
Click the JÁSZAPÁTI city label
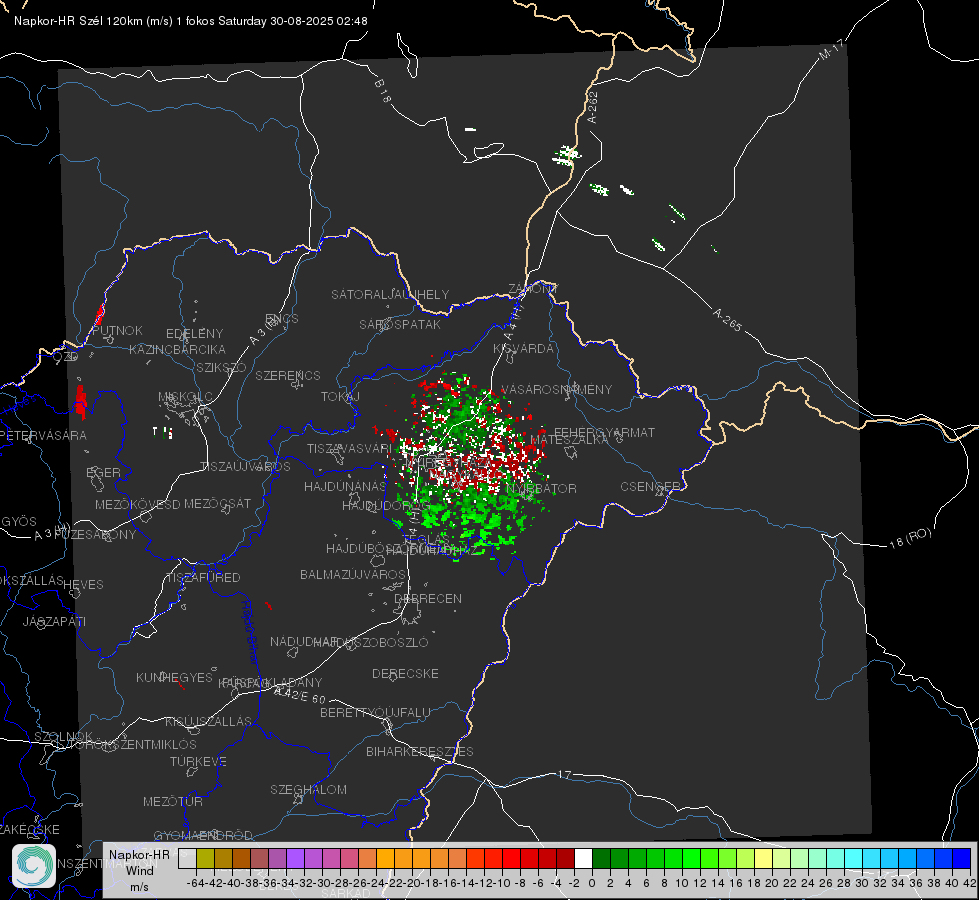coord(54,621)
